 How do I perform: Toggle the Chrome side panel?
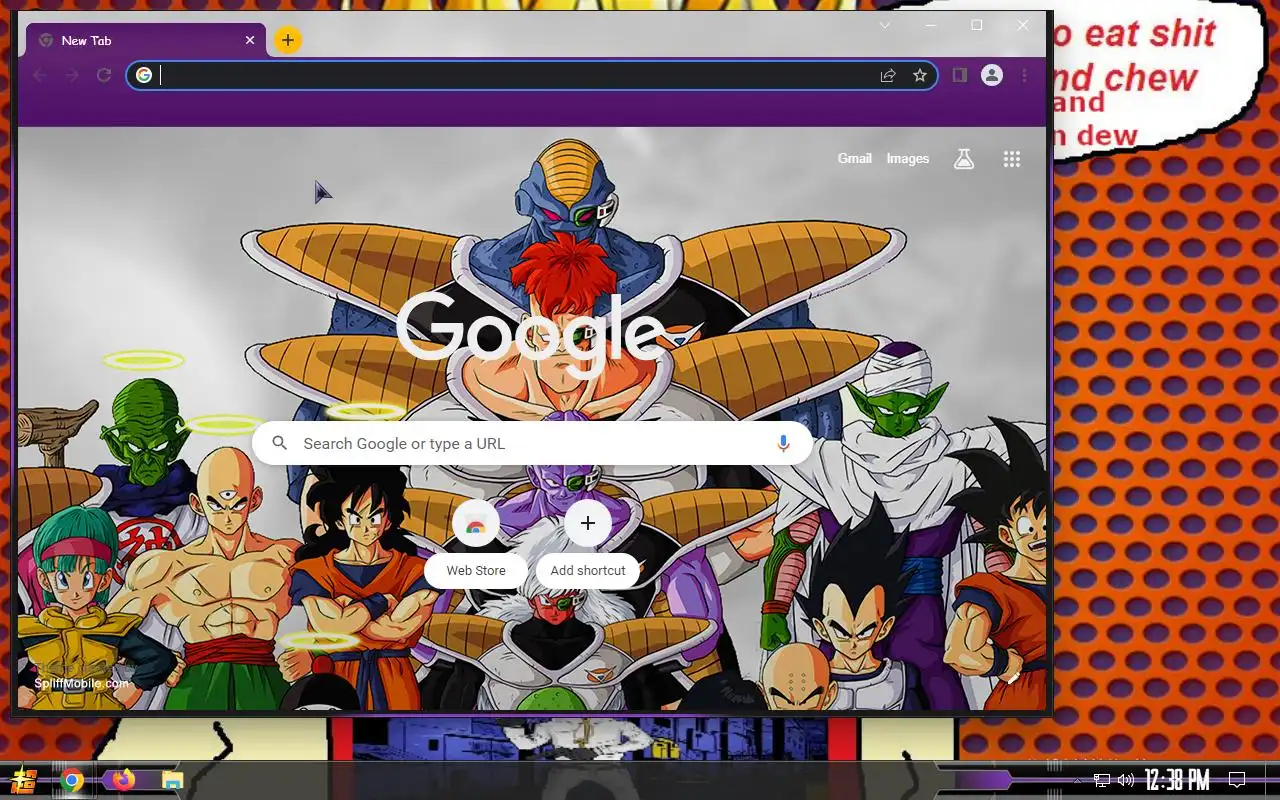[959, 75]
